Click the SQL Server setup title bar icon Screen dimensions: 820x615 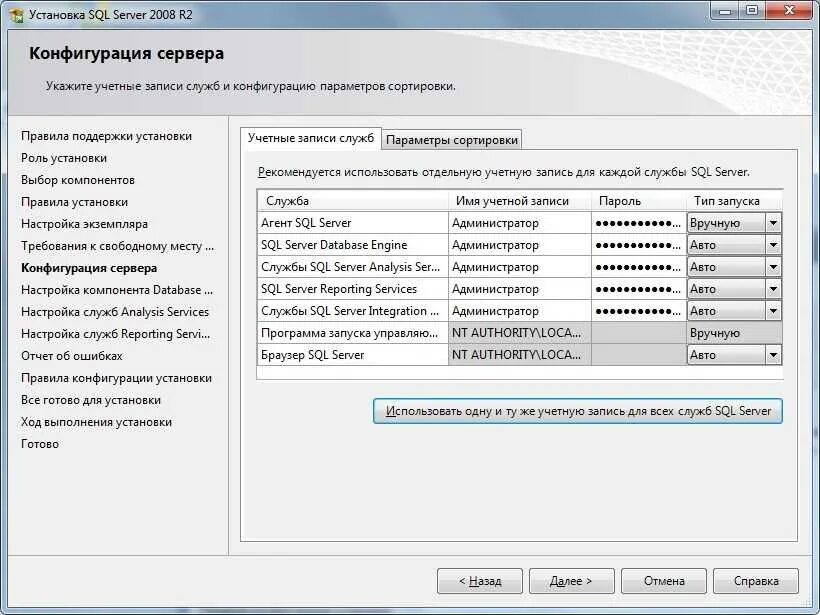[x=17, y=15]
